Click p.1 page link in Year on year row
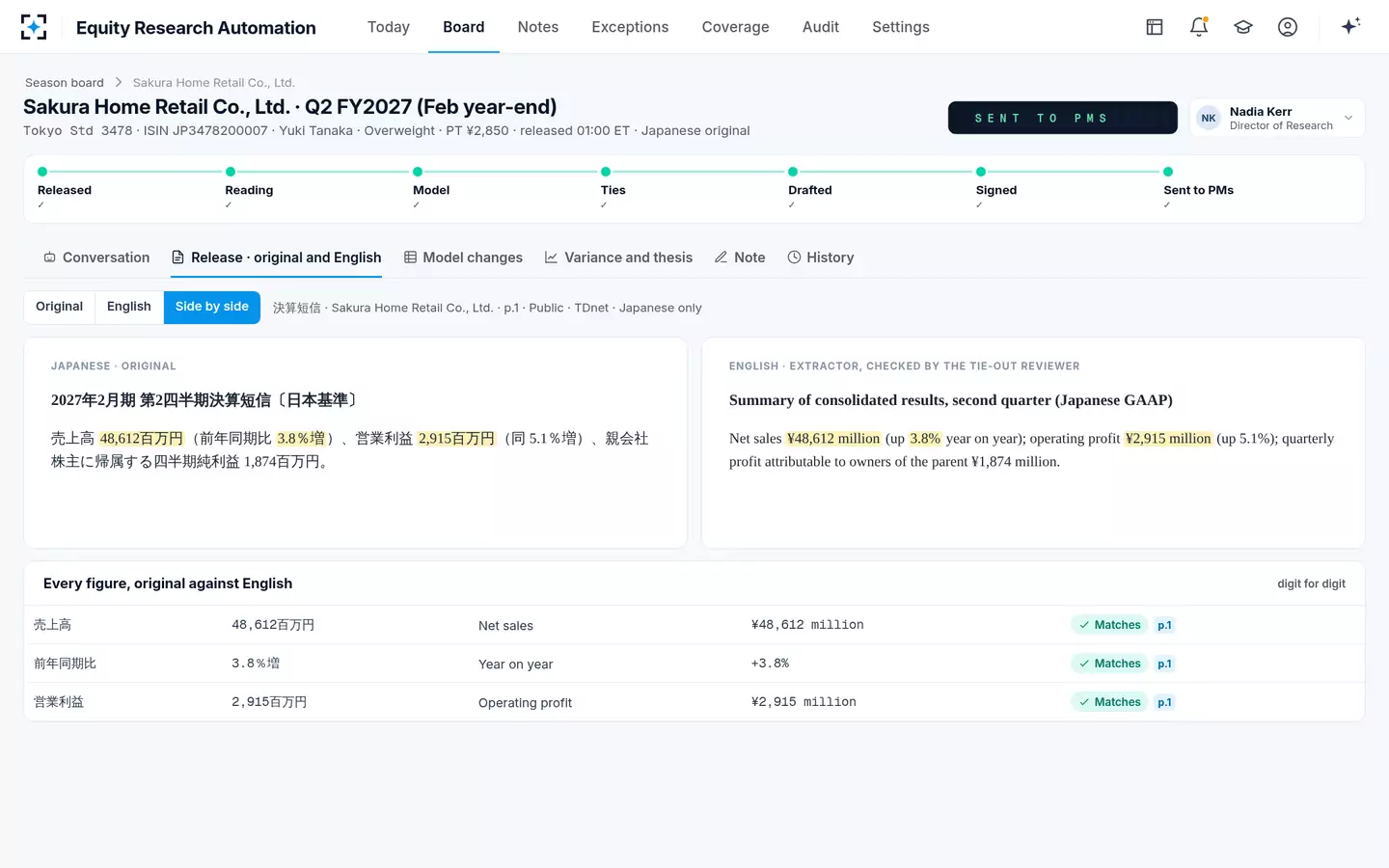 point(1165,664)
